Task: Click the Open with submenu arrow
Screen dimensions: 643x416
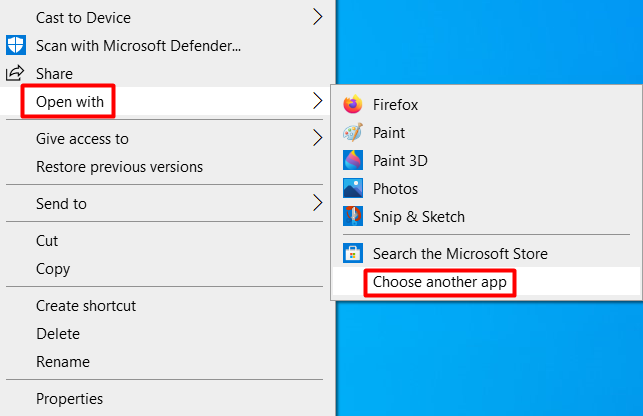Action: point(318,100)
